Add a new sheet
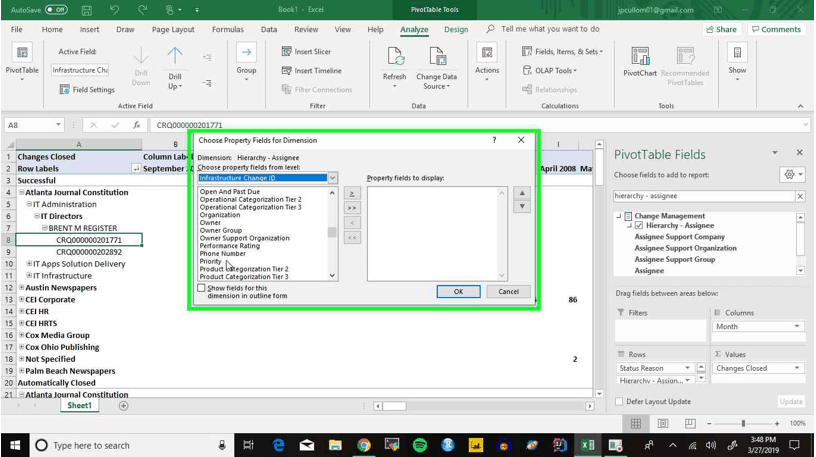This screenshot has height=457, width=816. pos(123,405)
